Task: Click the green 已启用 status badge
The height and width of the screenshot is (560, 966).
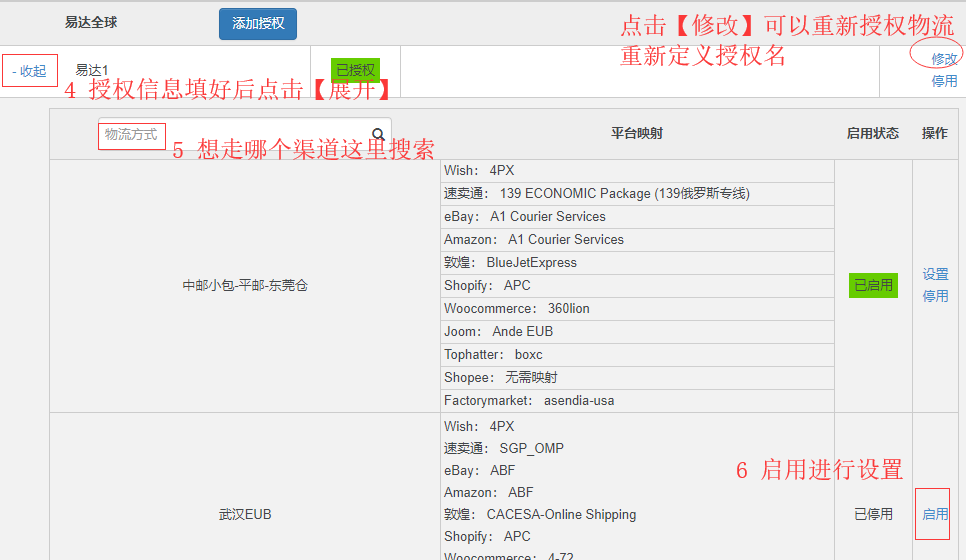Action: pyautogui.click(x=873, y=285)
